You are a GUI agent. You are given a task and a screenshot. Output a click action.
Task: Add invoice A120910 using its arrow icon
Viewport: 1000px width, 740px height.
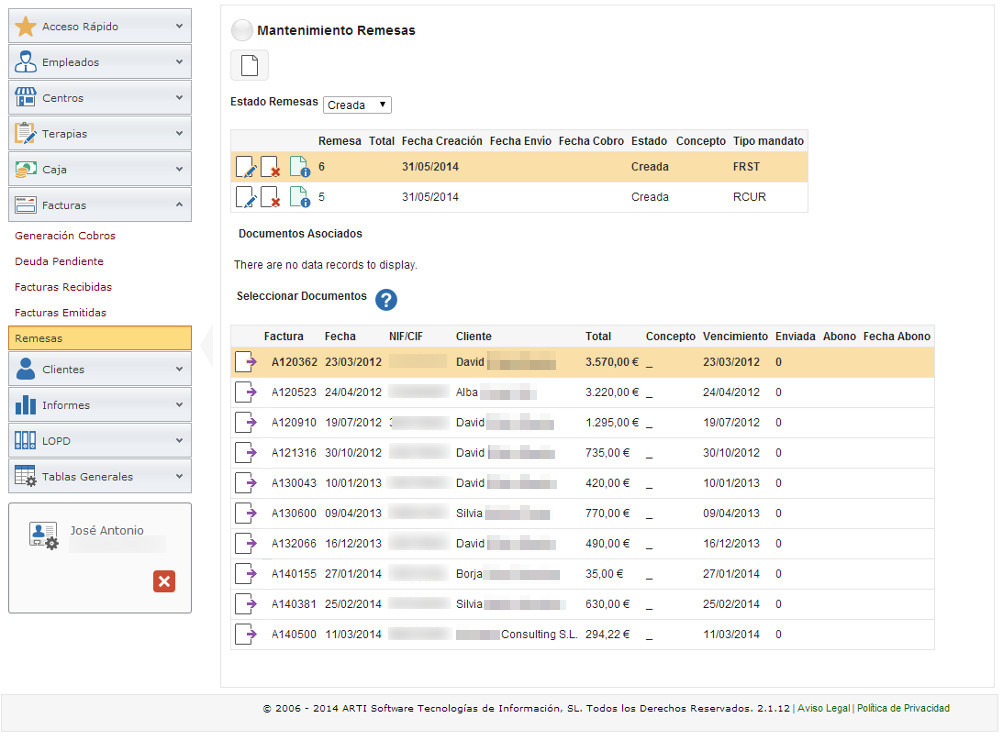(246, 422)
